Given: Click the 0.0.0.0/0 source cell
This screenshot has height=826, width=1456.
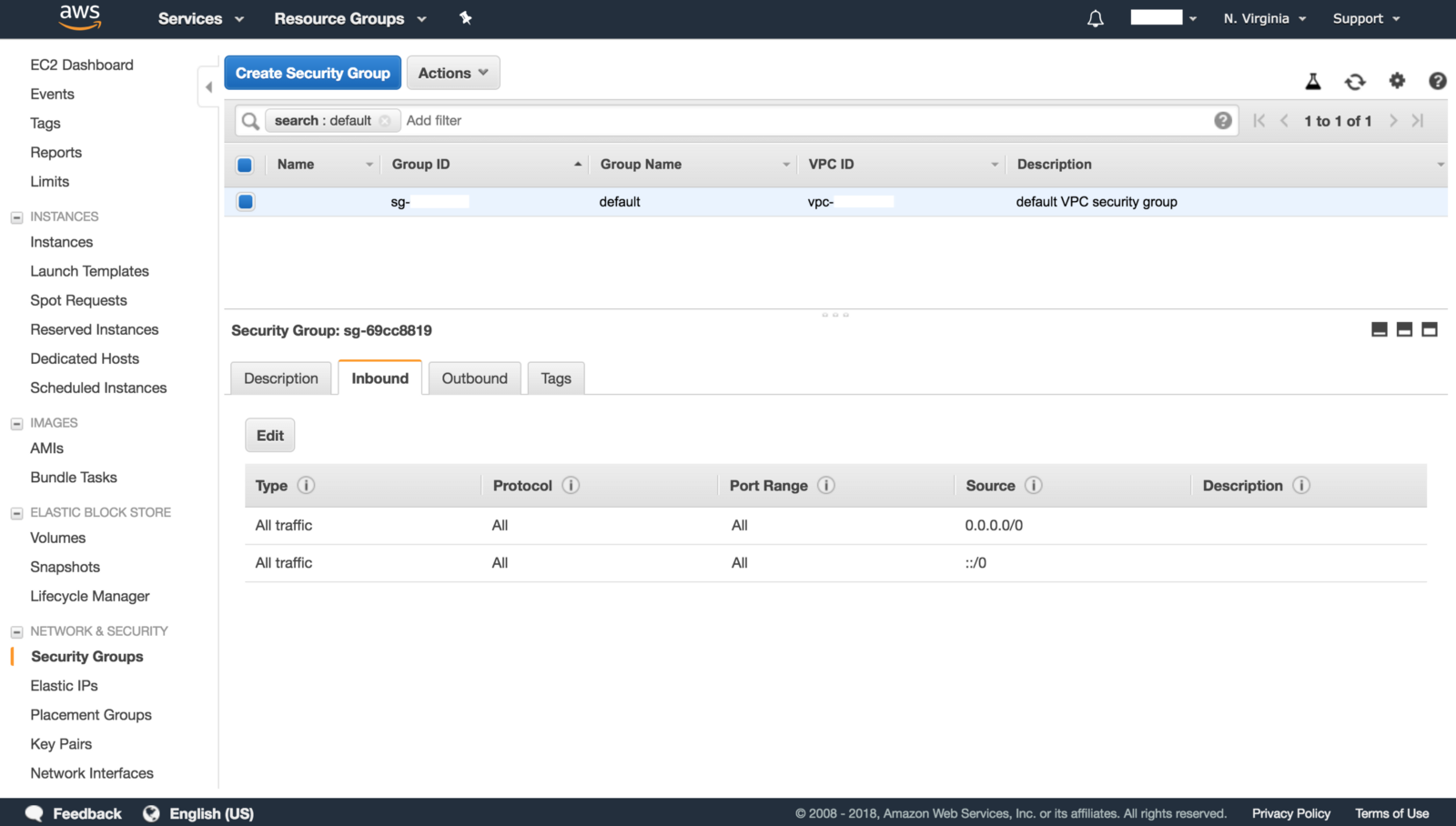Looking at the screenshot, I should pyautogui.click(x=994, y=525).
